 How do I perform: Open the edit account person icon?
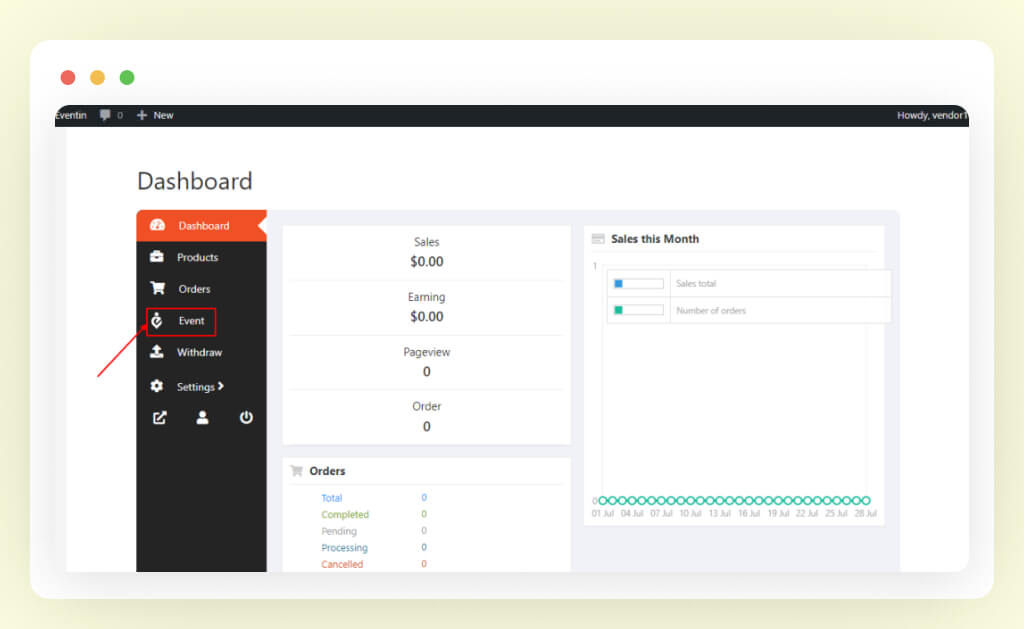(x=202, y=417)
